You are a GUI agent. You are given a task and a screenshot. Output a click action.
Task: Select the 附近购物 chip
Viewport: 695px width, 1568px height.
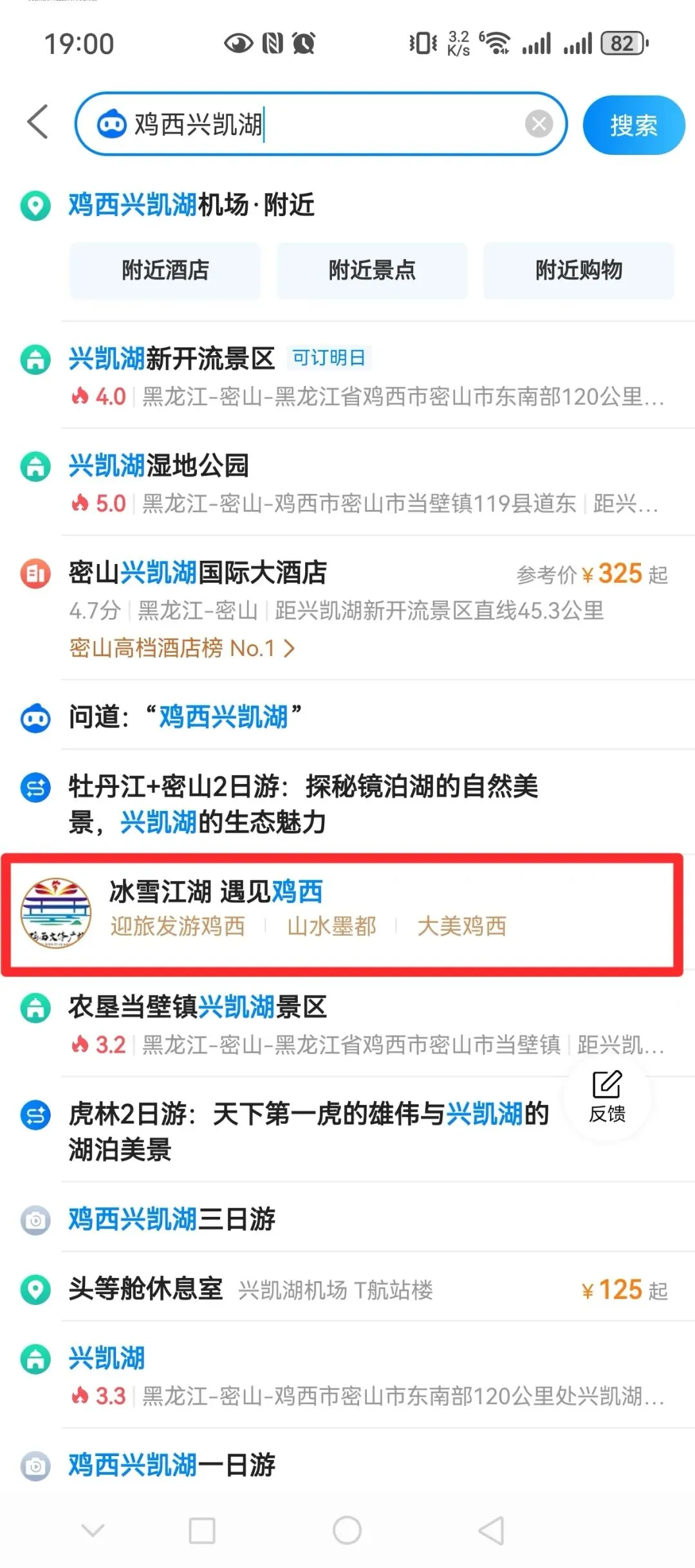pyautogui.click(x=579, y=270)
